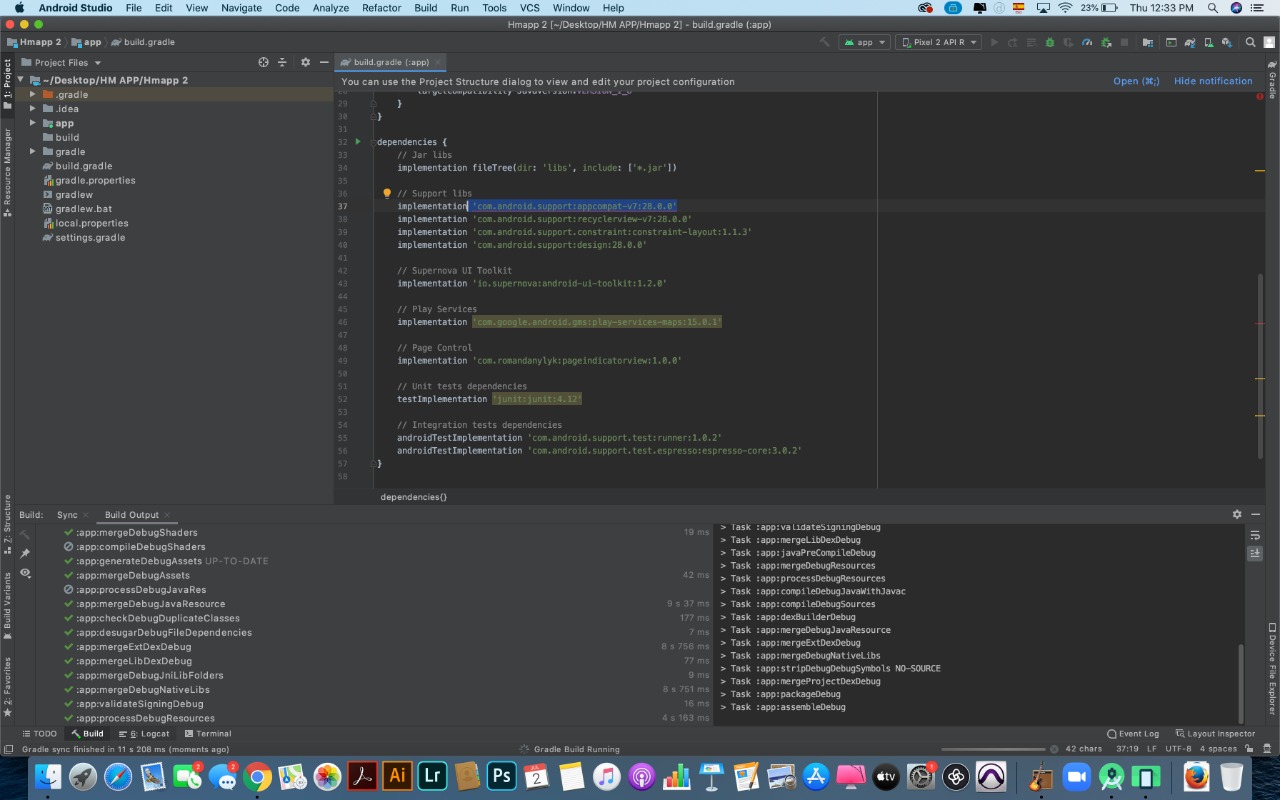Screen dimensions: 1280x800
Task: Toggle pin tab icon in Build panel
Action: pyautogui.click(x=25, y=553)
